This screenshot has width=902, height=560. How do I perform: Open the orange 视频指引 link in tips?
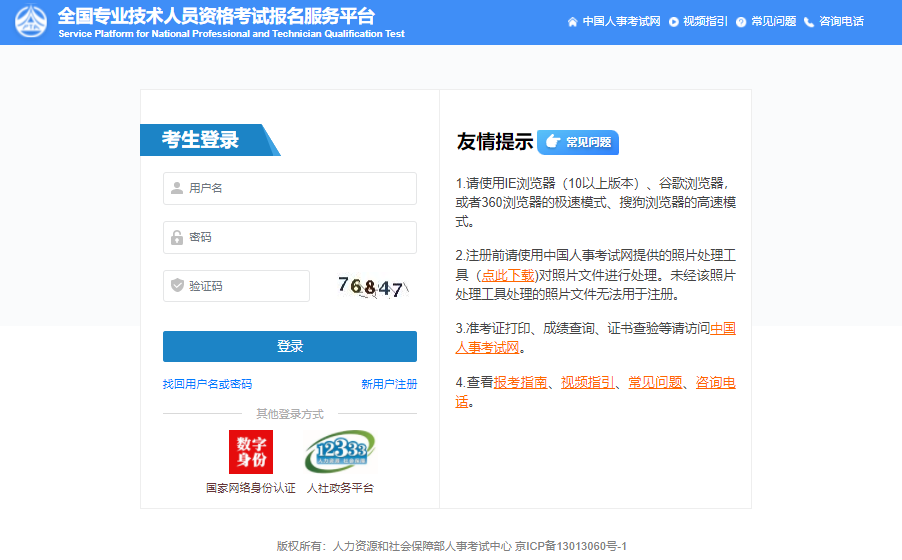tap(588, 382)
